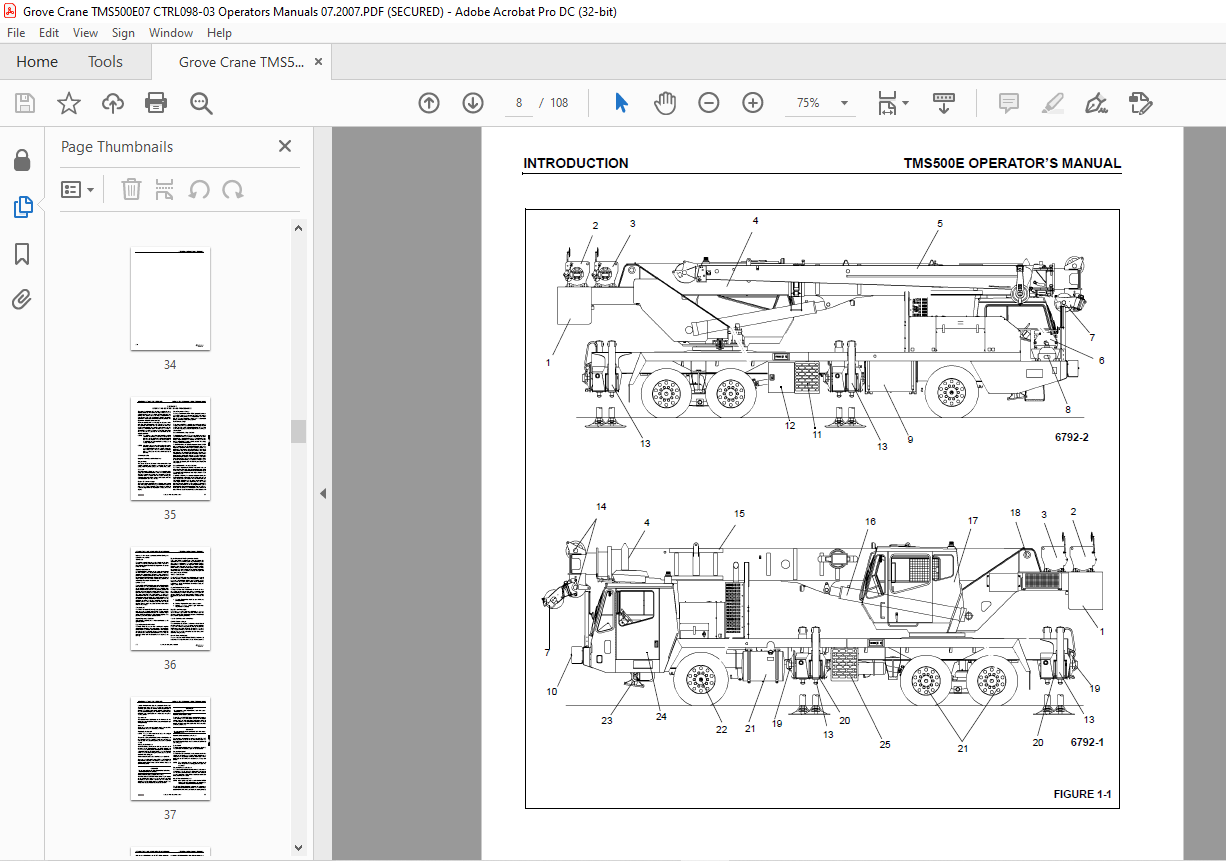This screenshot has width=1226, height=861.
Task: Collapse the navigation pane arrow
Action: [x=323, y=493]
